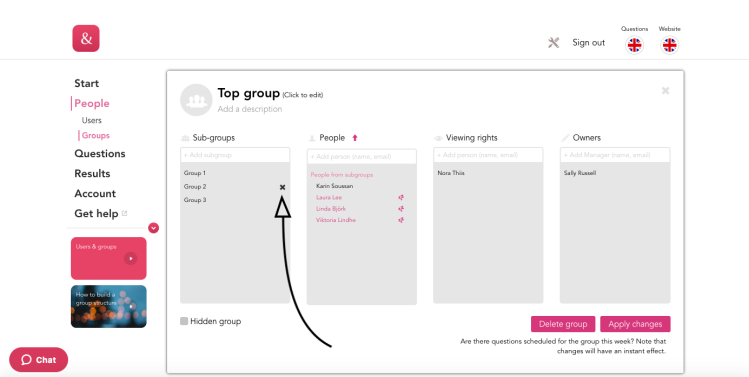749x377 pixels.
Task: Click the move icon beside Laura Lee
Action: [x=401, y=197]
